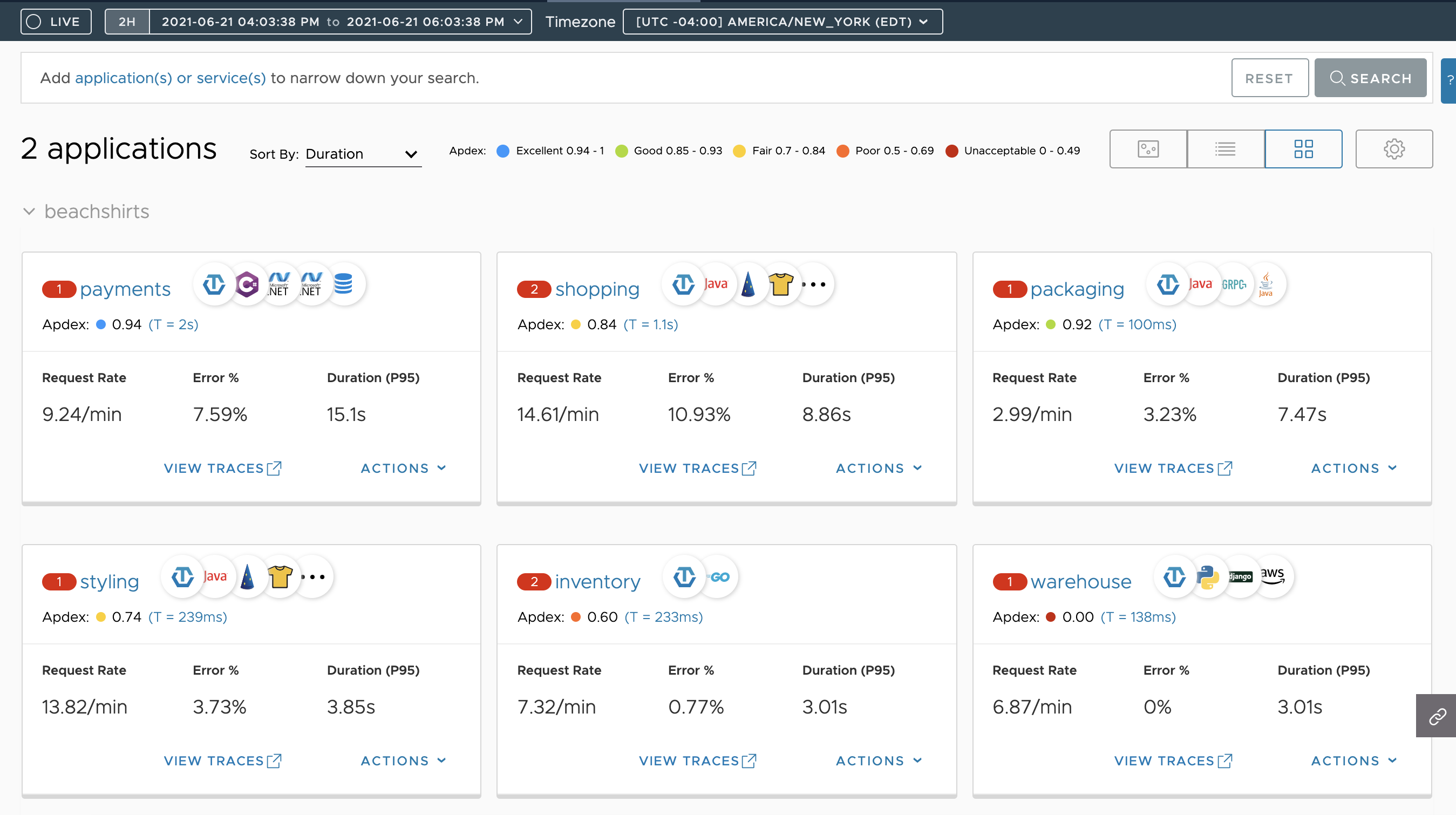Click the database icon on payments card

[343, 284]
